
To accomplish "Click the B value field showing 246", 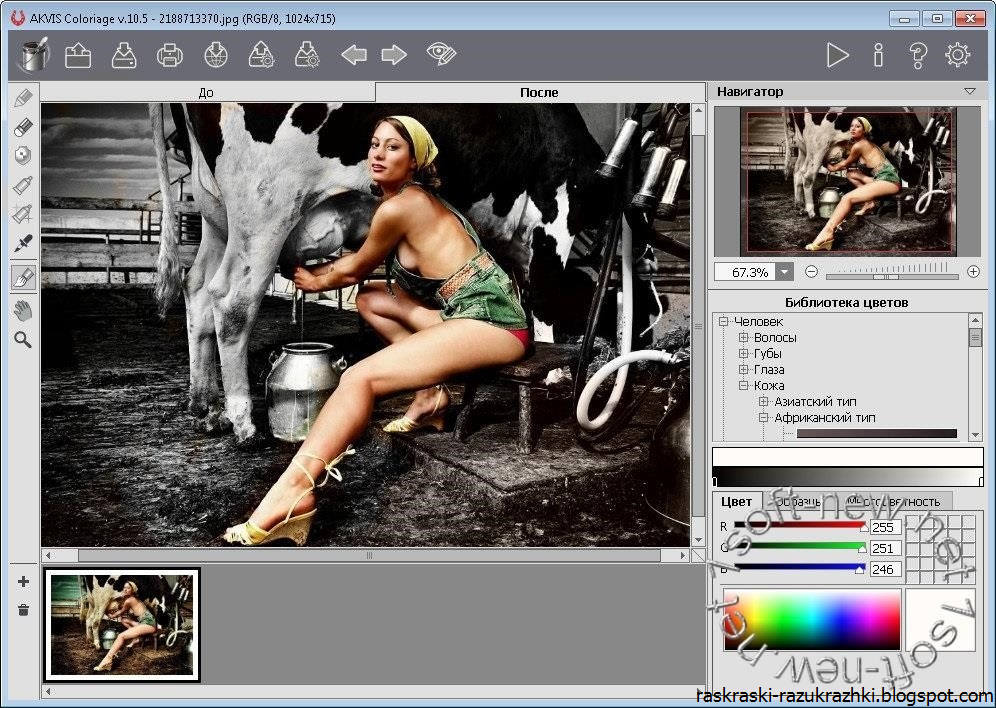I will click(885, 569).
